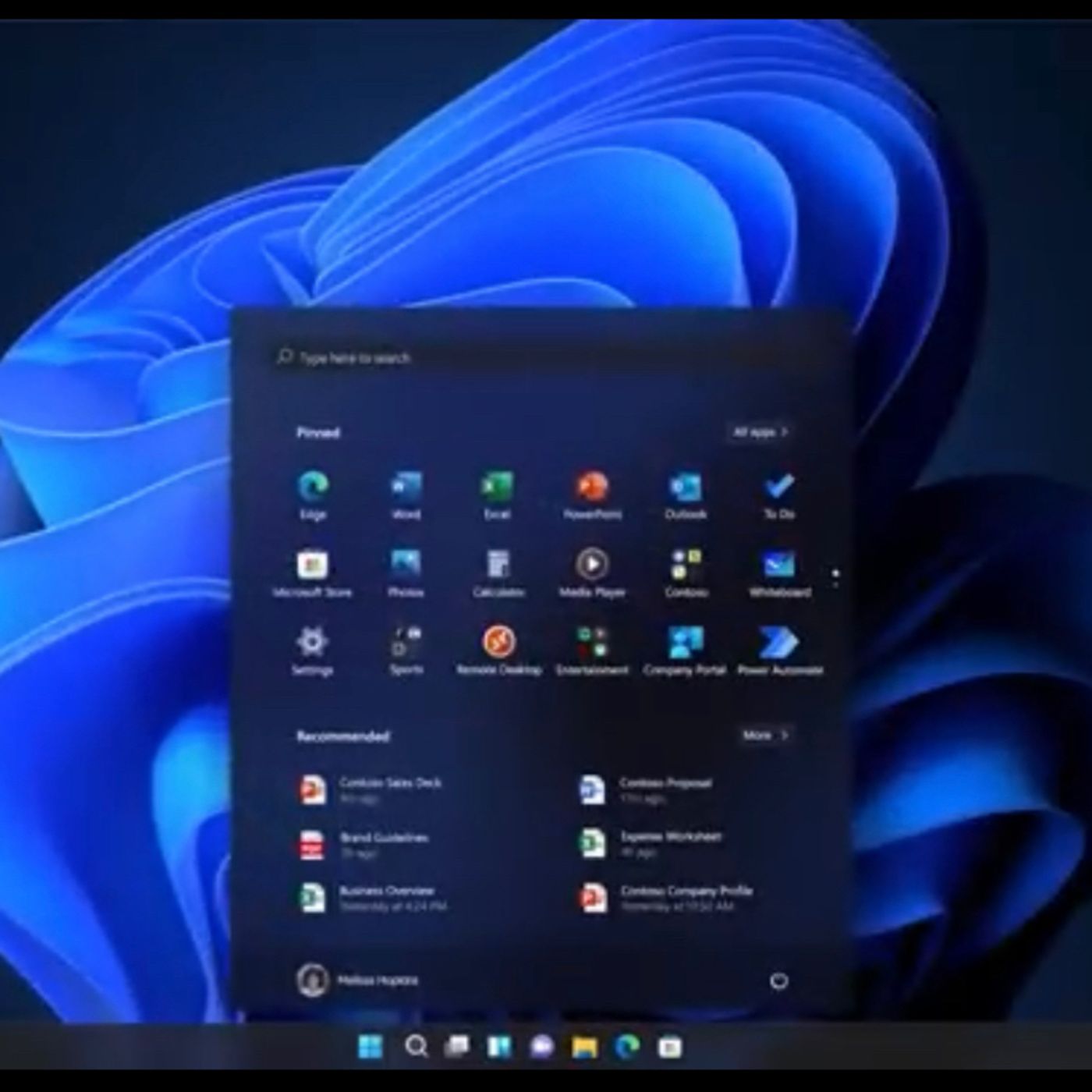Open Brand Guidelines recommended file
The image size is (1092, 1092).
pyautogui.click(x=364, y=845)
